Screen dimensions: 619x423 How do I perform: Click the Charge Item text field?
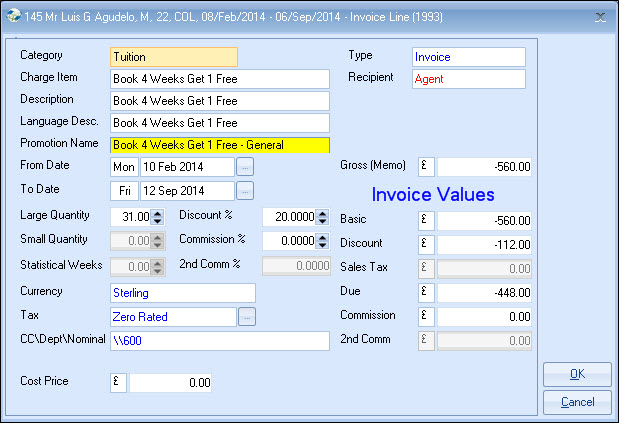coord(219,79)
